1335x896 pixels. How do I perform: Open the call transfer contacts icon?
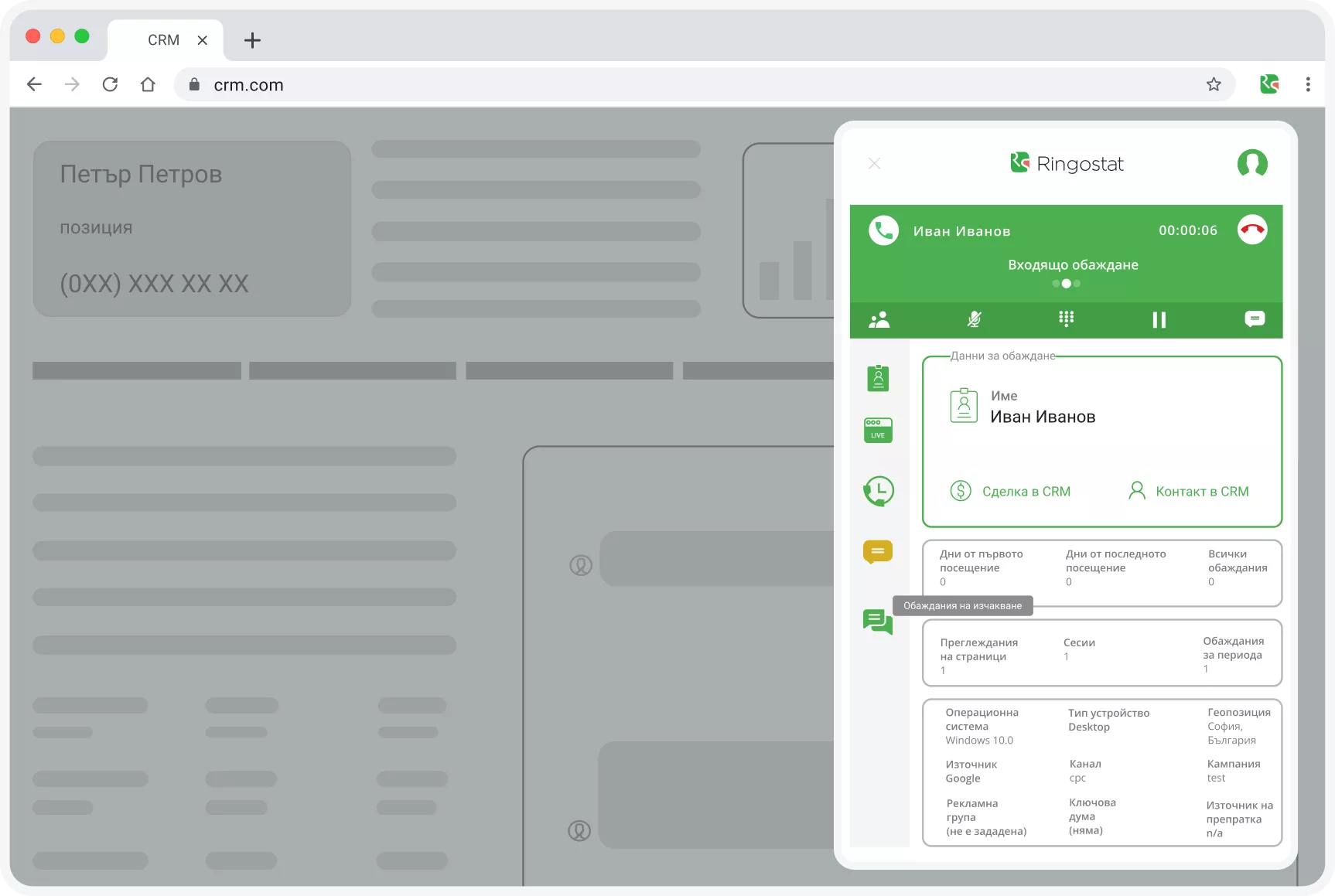879,319
